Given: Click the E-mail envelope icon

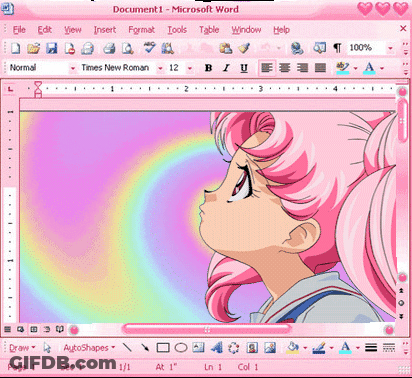Looking at the screenshot, I should (x=87, y=48).
